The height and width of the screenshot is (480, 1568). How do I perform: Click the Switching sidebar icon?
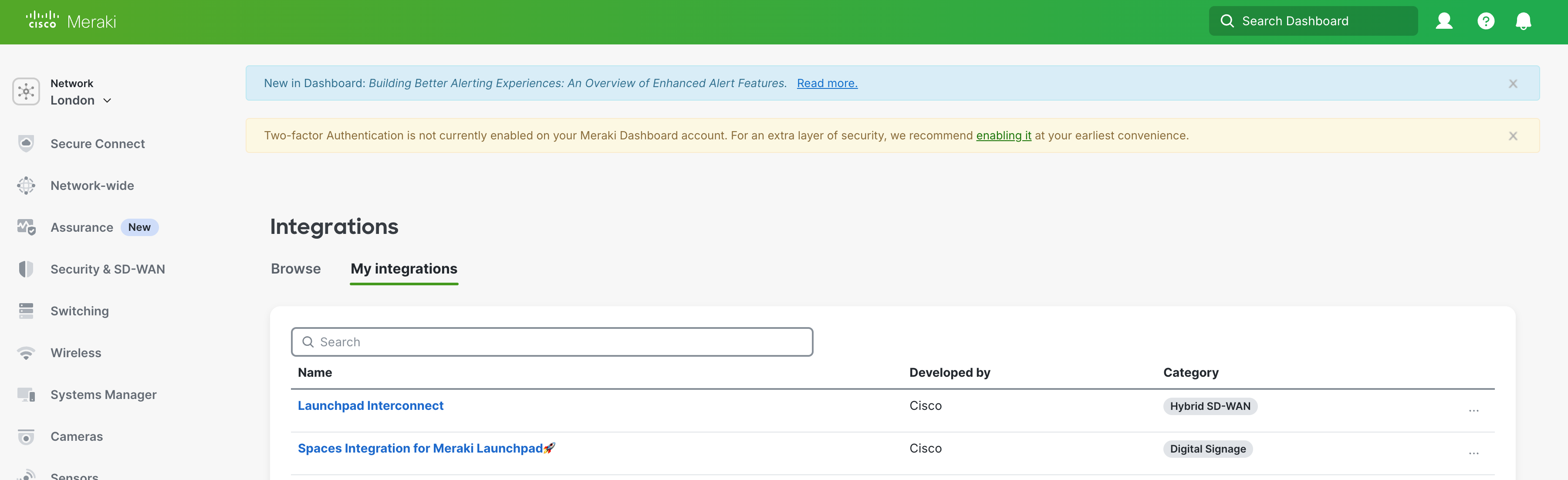click(26, 311)
